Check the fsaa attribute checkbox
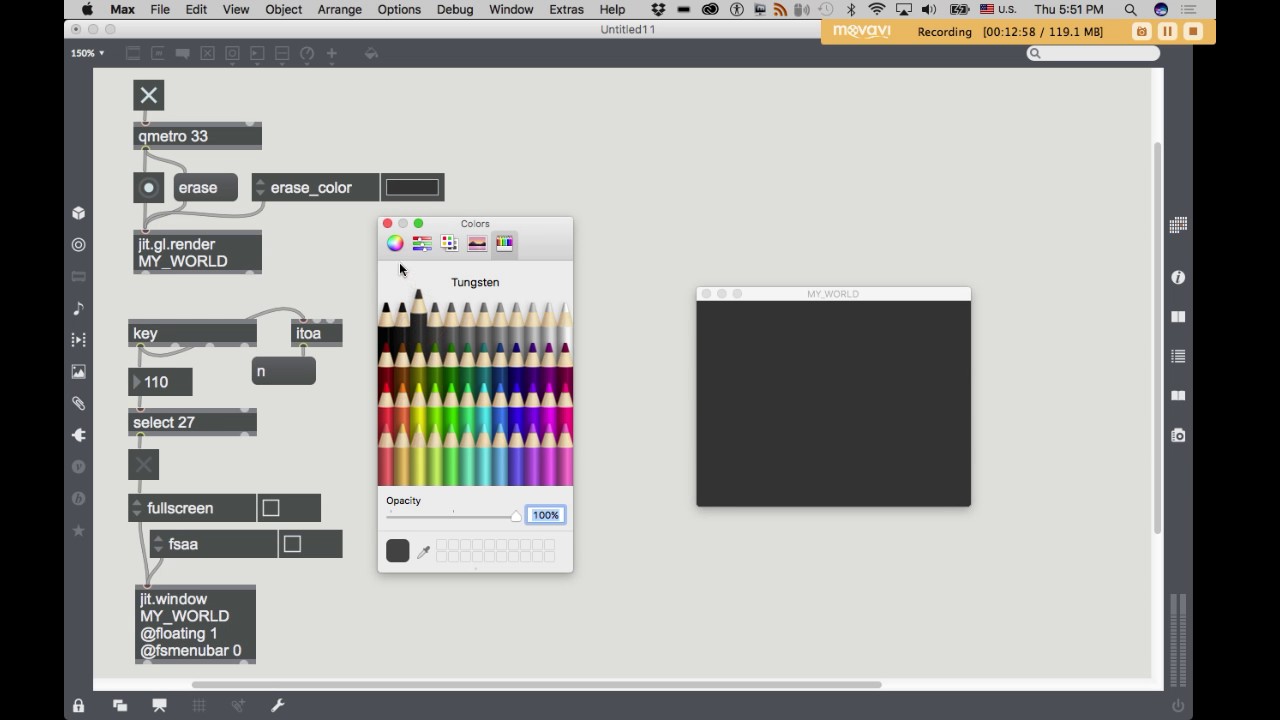The image size is (1280, 720). (x=292, y=544)
